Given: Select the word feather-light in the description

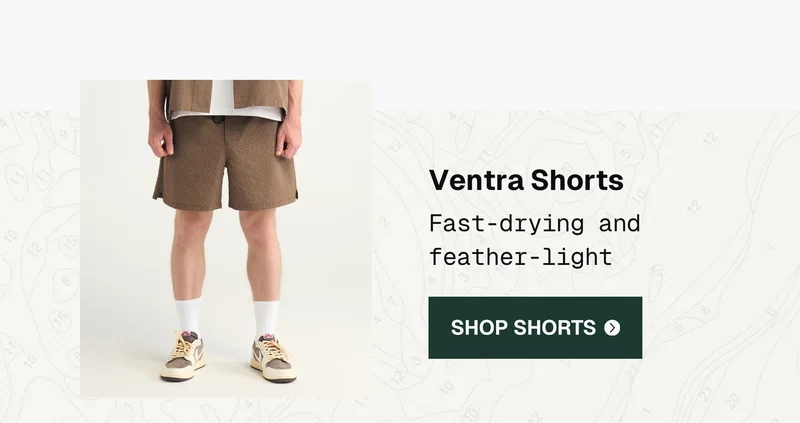Looking at the screenshot, I should [520, 257].
